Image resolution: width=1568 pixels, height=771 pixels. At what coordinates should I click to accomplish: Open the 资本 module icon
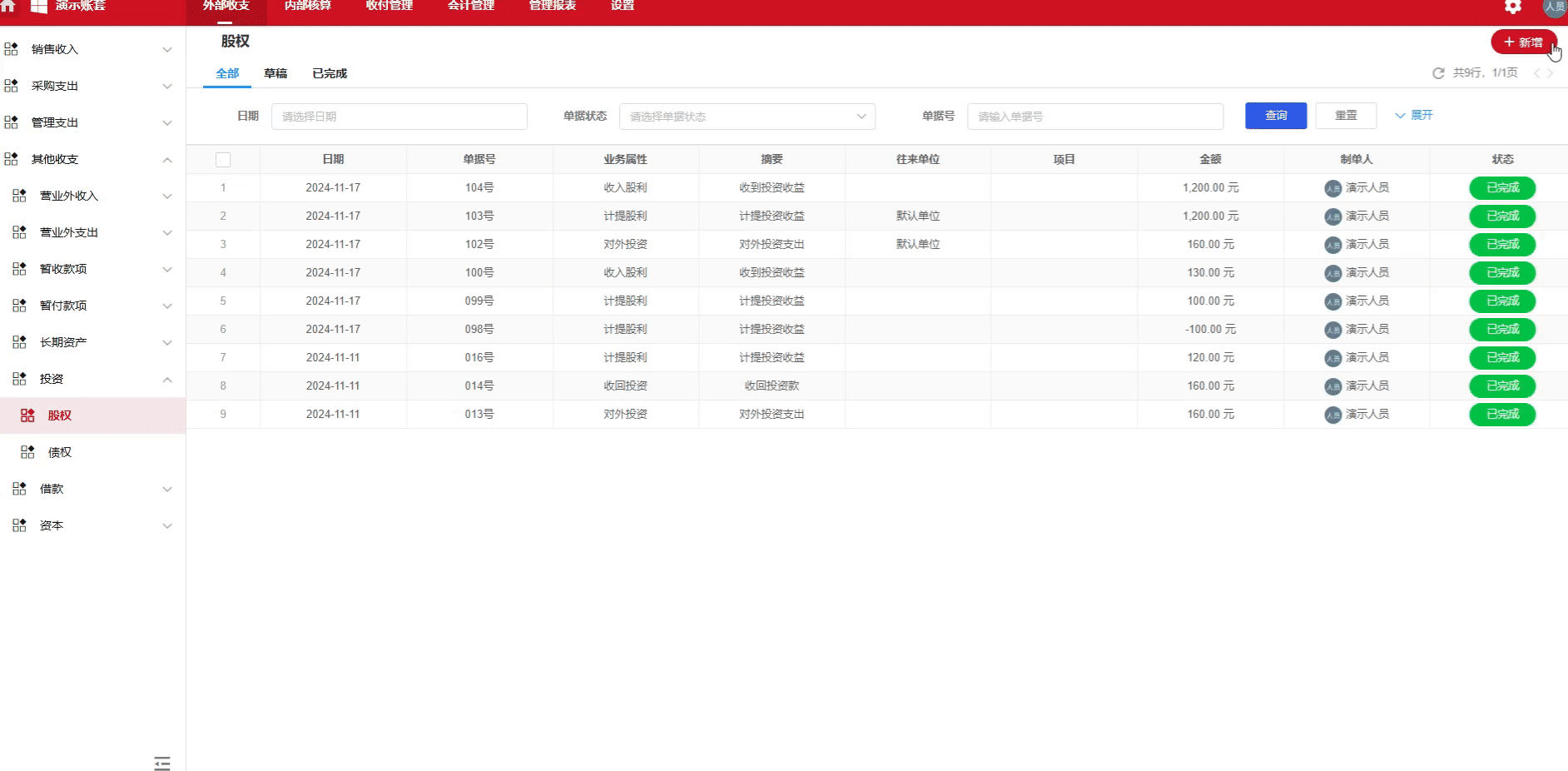click(x=18, y=525)
